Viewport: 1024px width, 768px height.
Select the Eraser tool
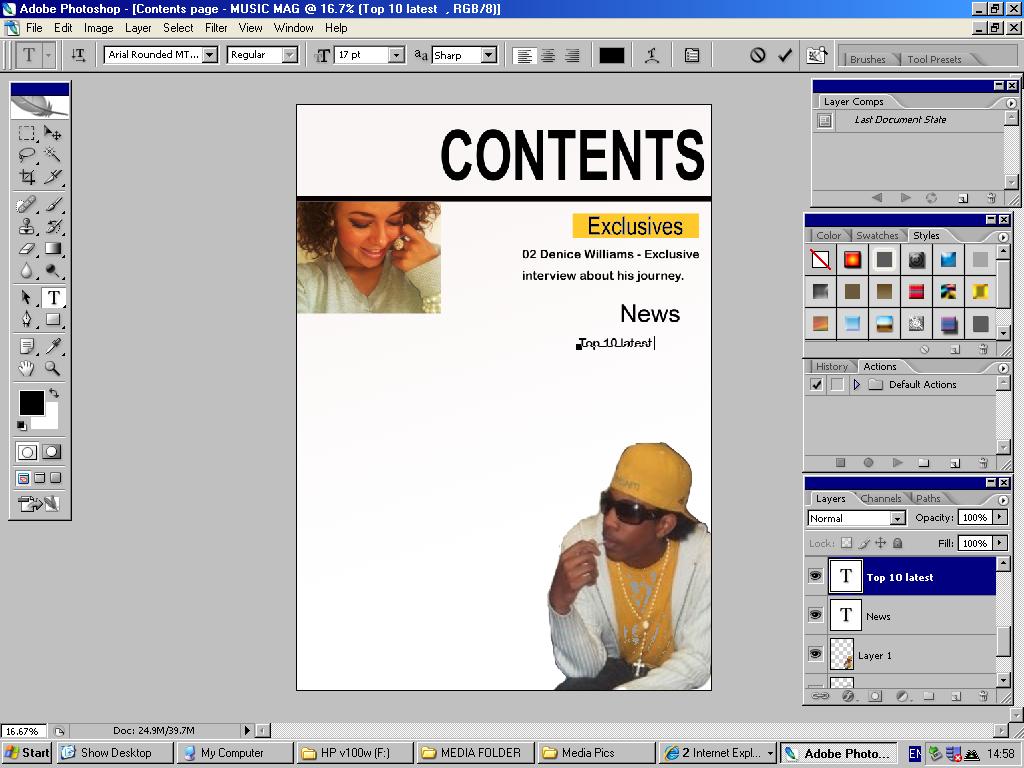[26, 248]
